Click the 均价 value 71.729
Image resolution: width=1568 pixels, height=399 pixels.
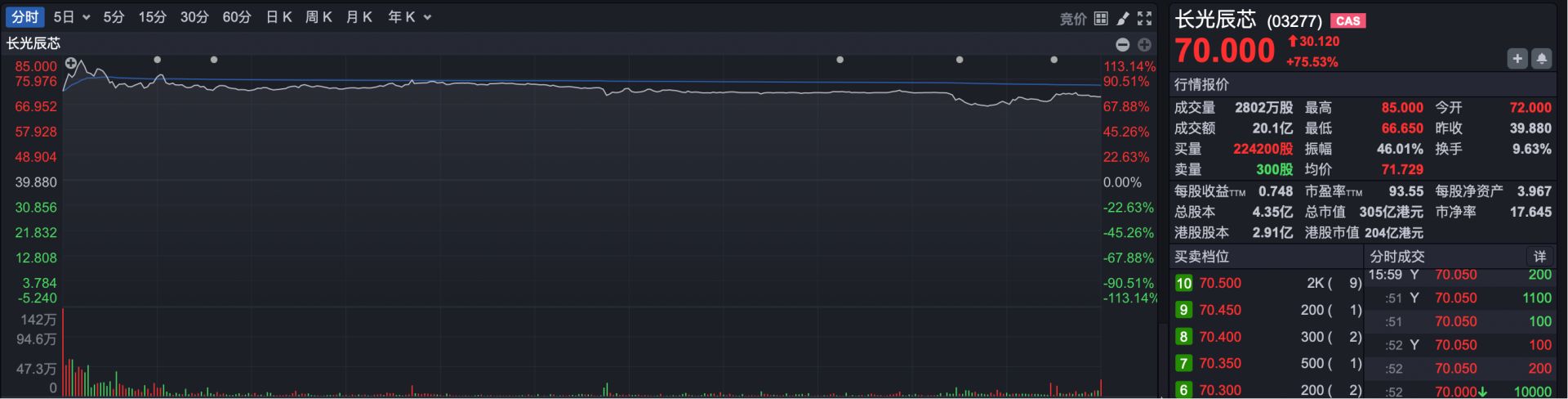pos(1402,170)
